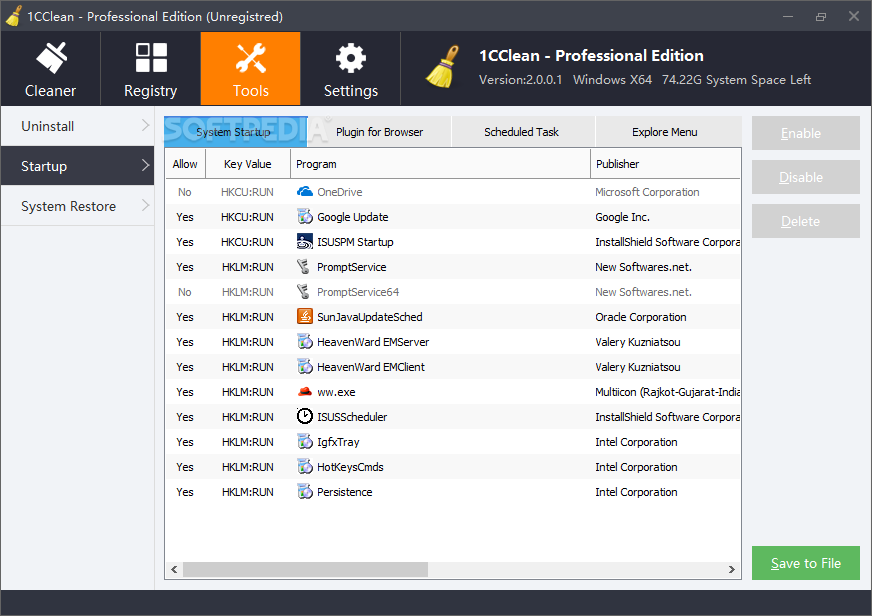Select the OneDrive row text
This screenshot has width=872, height=616.
340,192
